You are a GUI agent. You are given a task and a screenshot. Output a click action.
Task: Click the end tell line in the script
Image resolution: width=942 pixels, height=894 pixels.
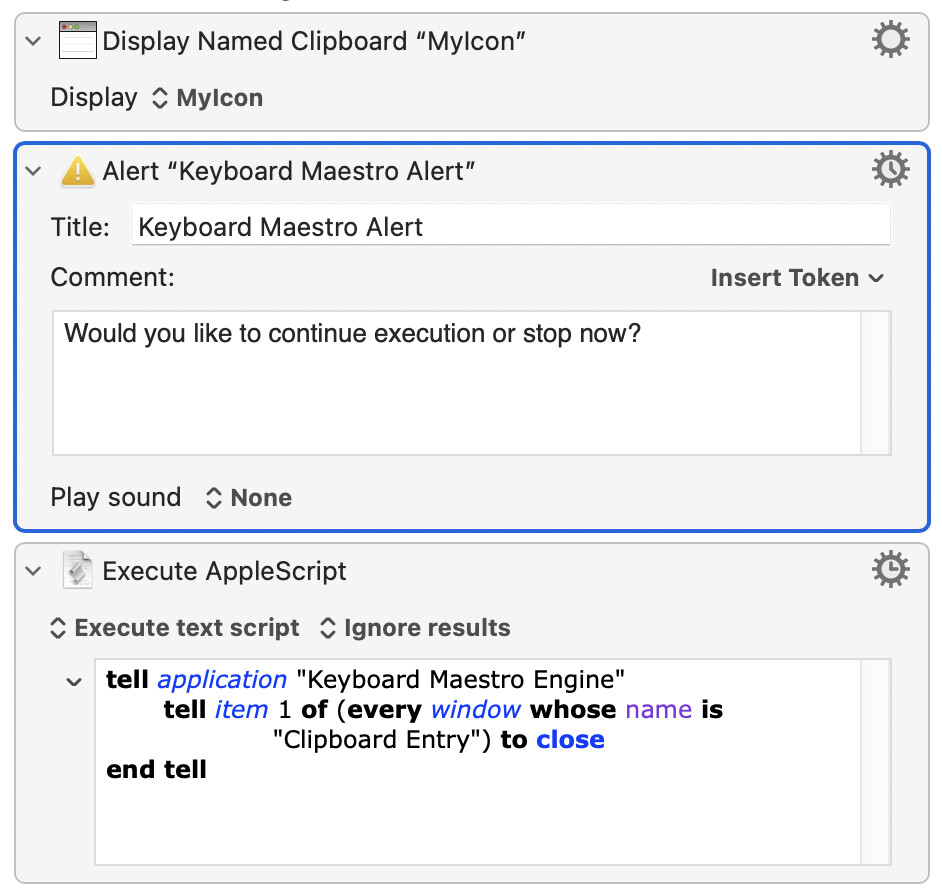156,770
